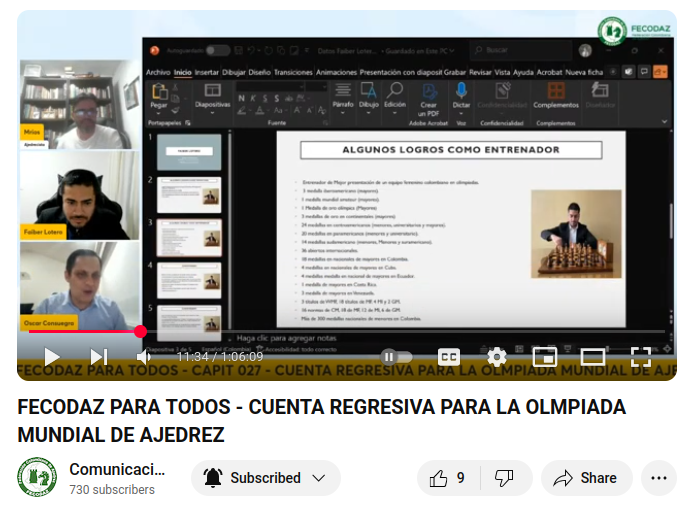Click the FECODAZ logo watermark link
683x505 pixels.
pos(634,31)
